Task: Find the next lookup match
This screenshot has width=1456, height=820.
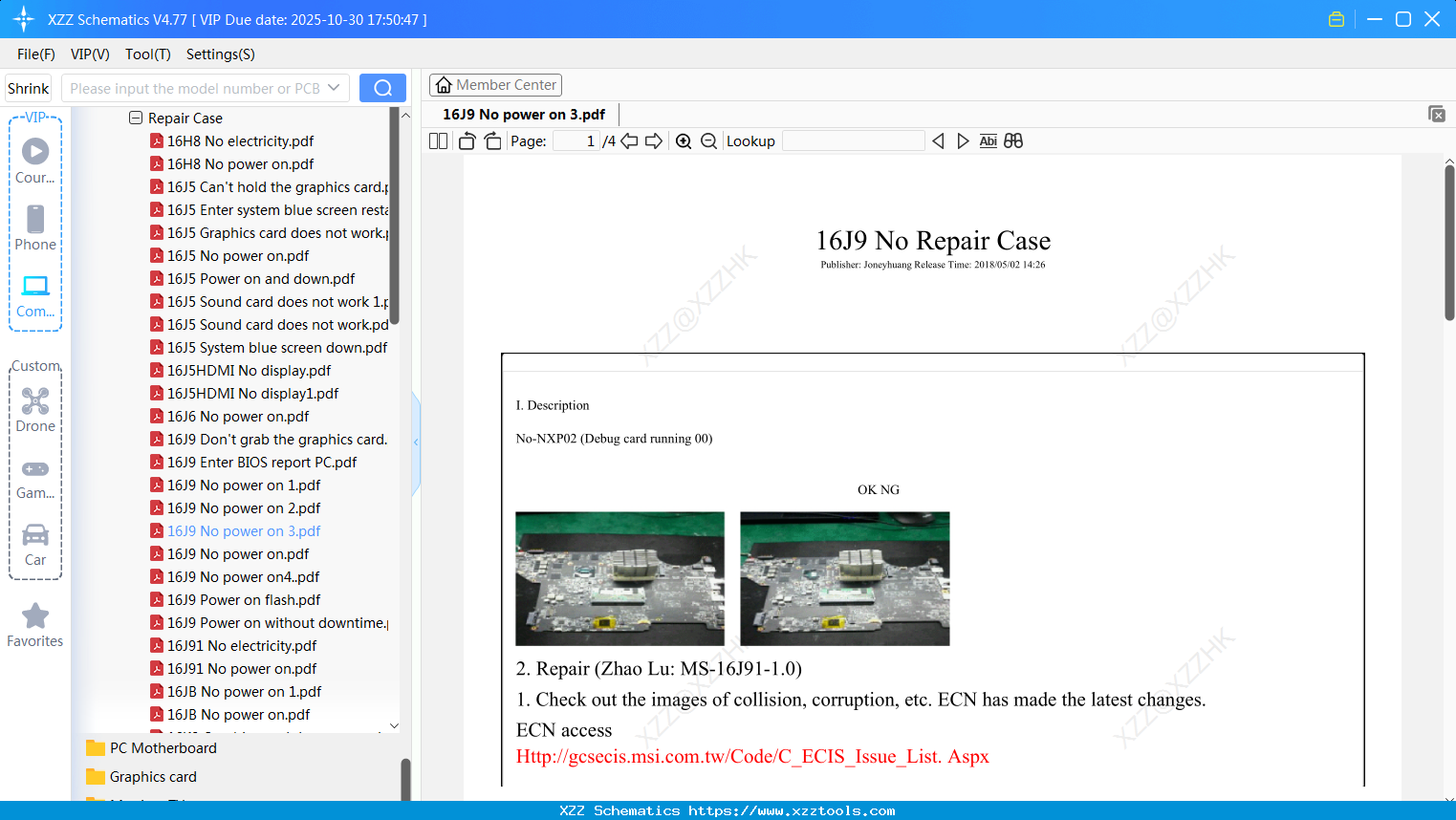Action: pos(963,141)
